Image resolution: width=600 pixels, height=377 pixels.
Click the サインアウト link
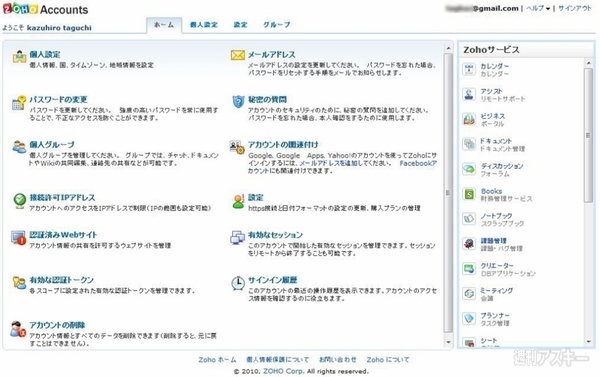coord(575,8)
